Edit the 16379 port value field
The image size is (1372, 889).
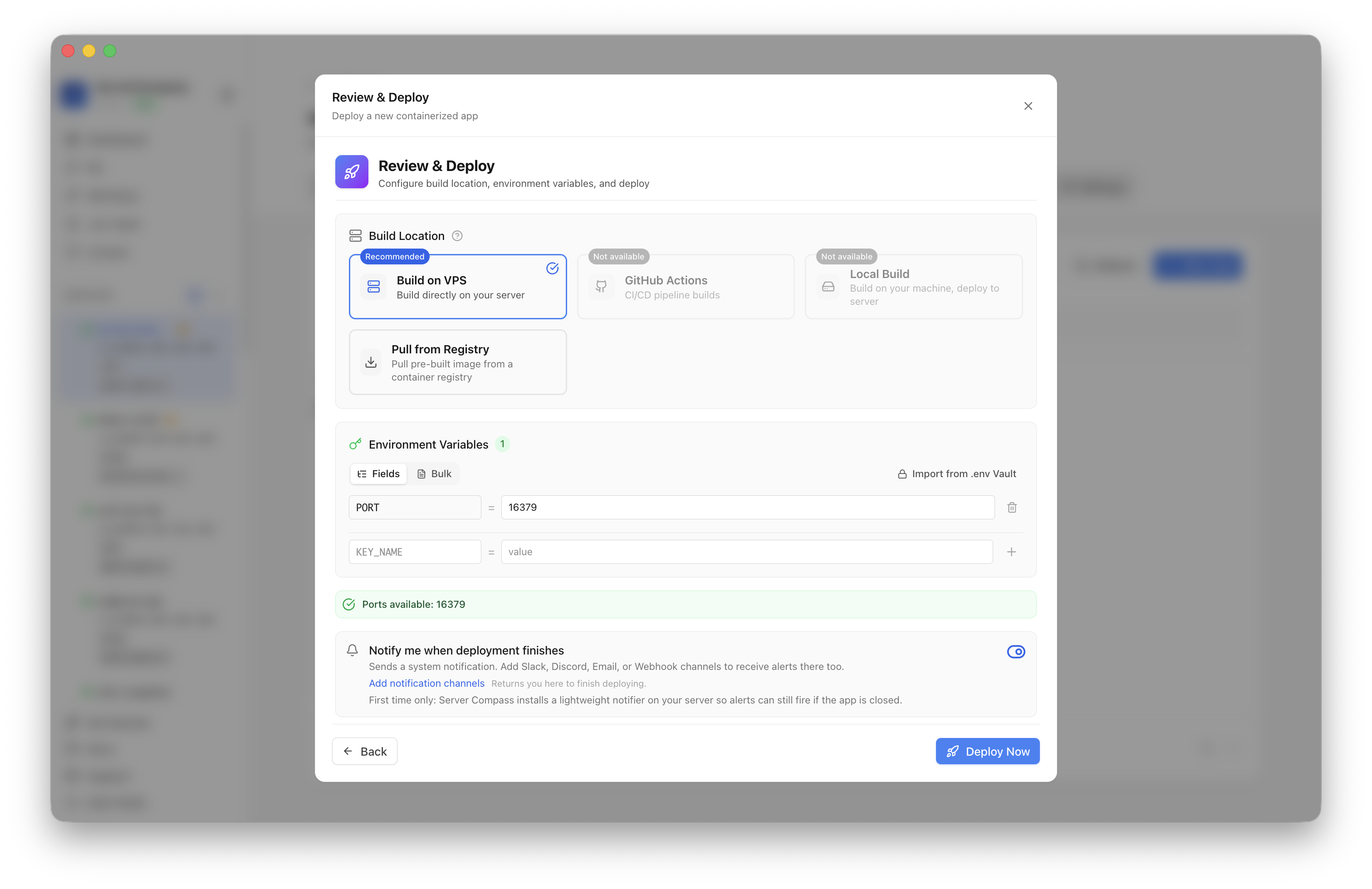point(748,507)
